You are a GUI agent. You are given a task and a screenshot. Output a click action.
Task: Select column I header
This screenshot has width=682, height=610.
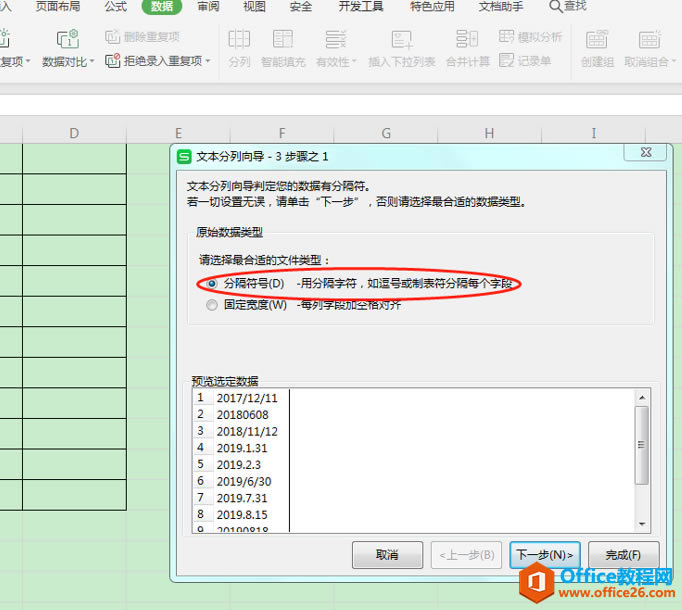[x=593, y=133]
